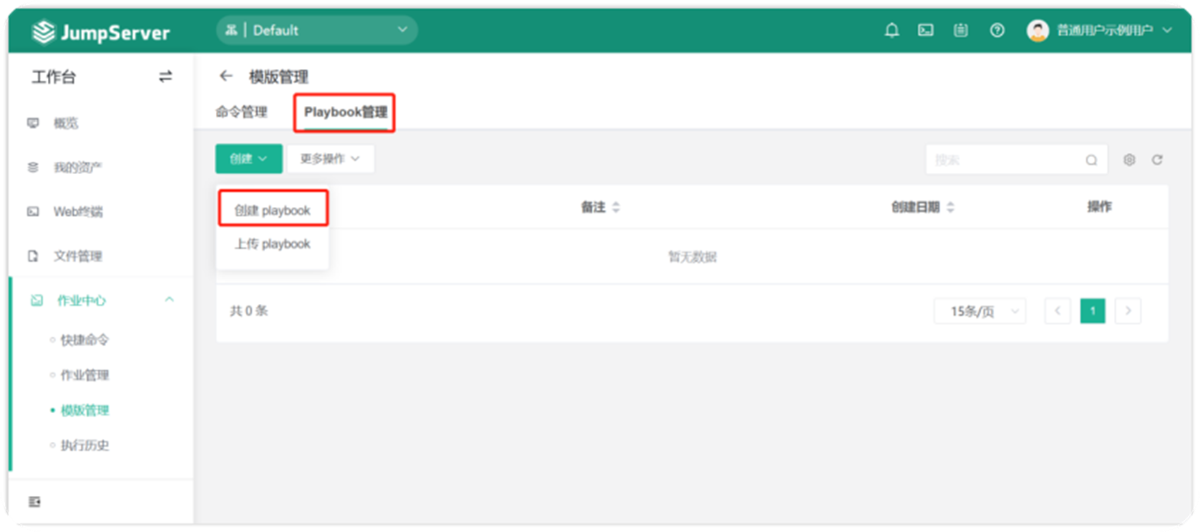Open the help question mark icon
This screenshot has width=1200, height=532.
tap(997, 31)
